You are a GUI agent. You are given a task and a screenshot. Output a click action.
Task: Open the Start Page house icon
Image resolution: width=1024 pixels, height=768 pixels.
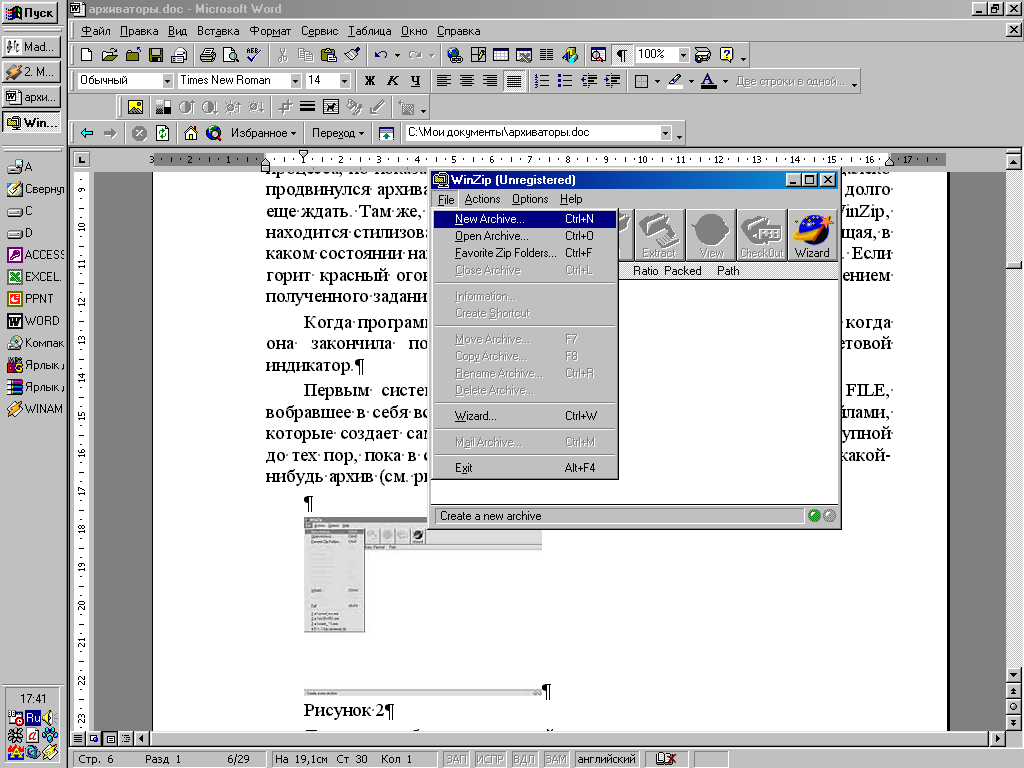tap(191, 133)
